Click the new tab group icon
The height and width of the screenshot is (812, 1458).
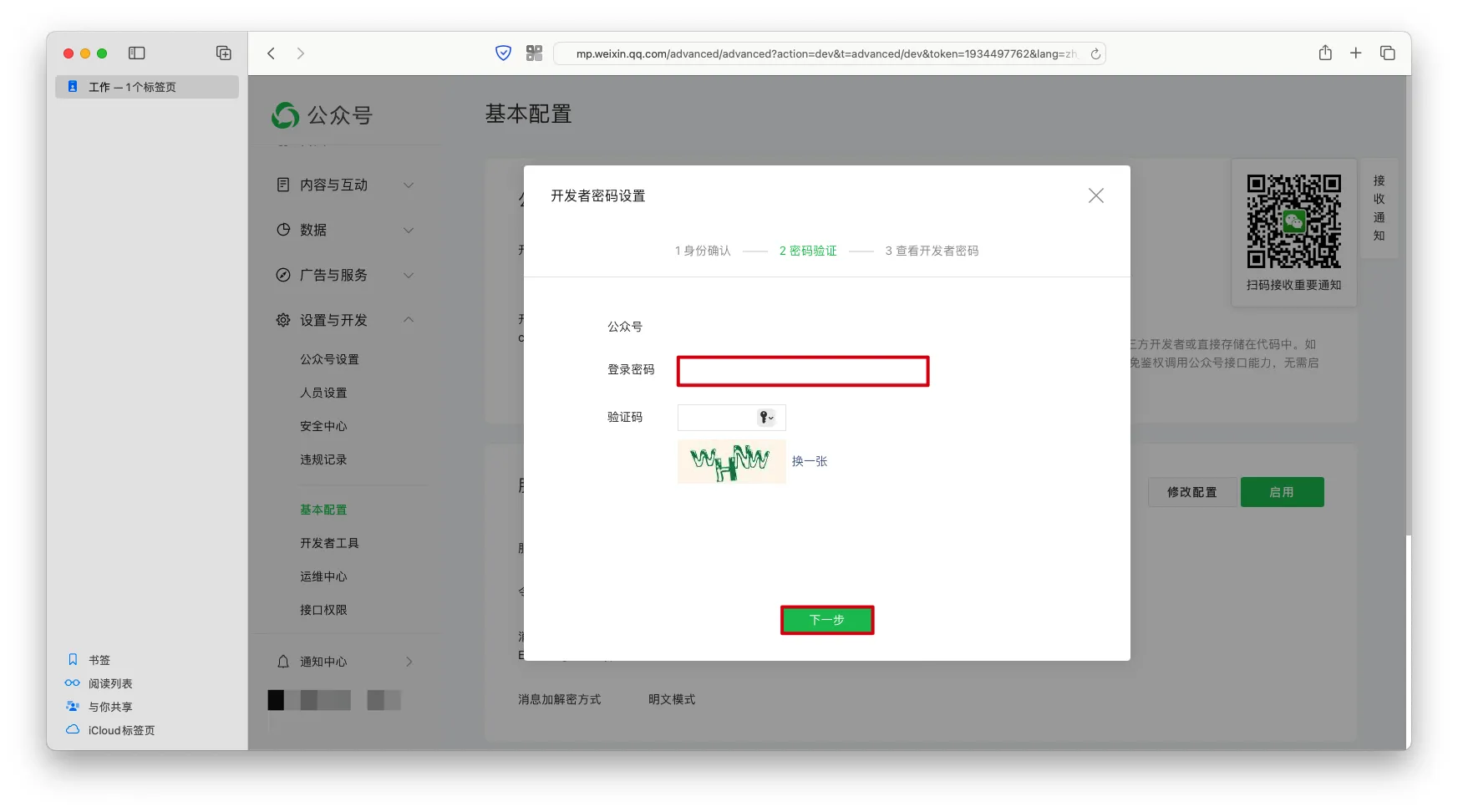point(224,53)
